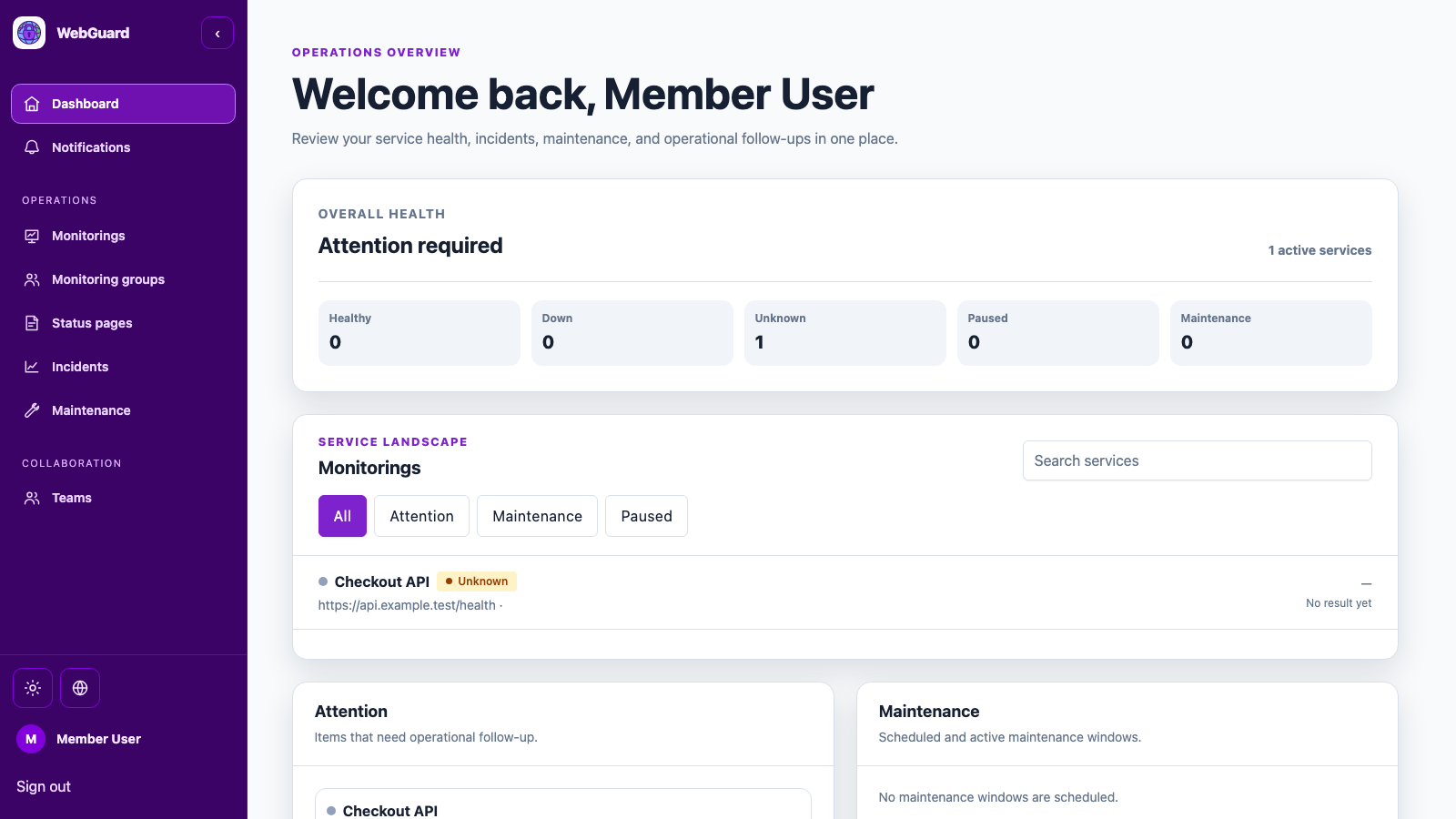Click the Unknown count card
The width and height of the screenshot is (1456, 819).
click(845, 333)
